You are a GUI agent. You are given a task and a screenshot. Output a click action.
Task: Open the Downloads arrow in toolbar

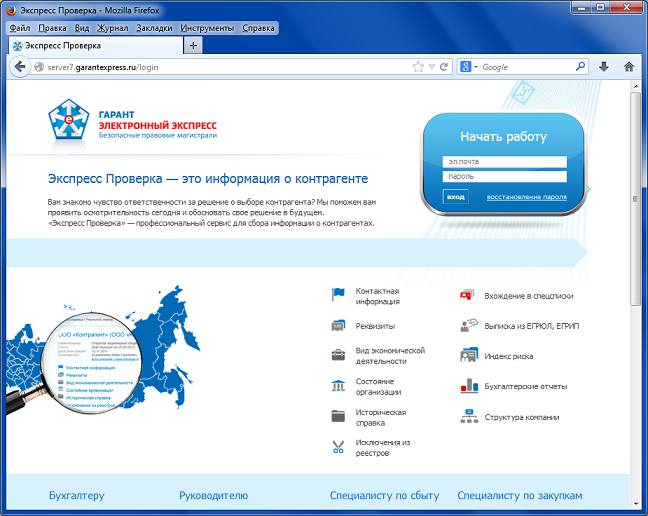[x=604, y=67]
